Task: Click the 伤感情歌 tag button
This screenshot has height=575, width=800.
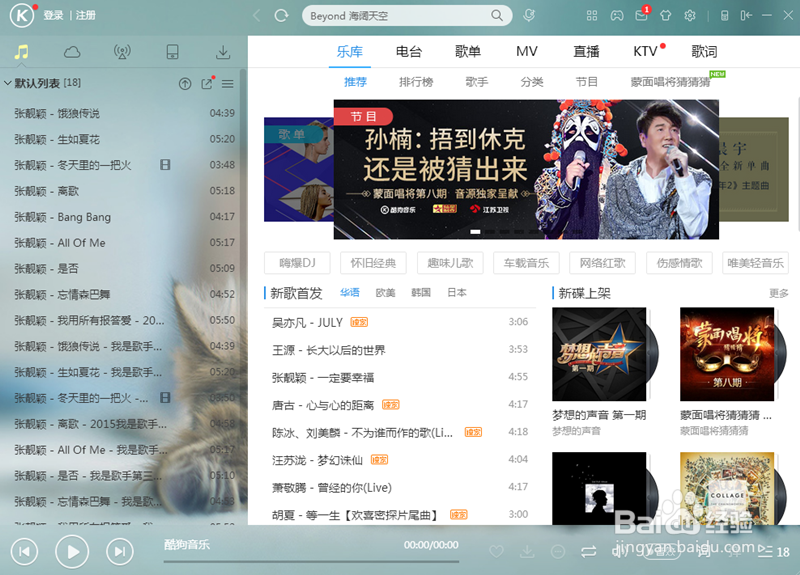Action: [679, 263]
